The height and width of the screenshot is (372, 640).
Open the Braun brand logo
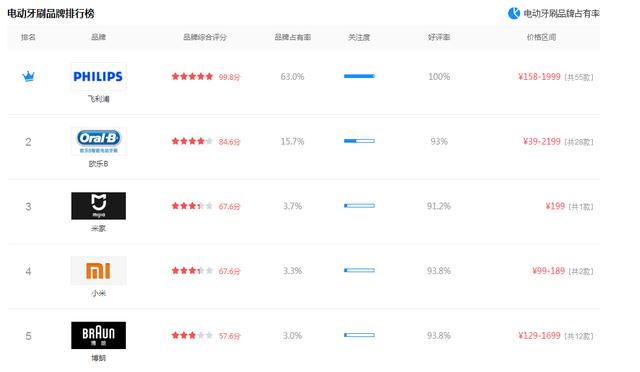coord(98,335)
